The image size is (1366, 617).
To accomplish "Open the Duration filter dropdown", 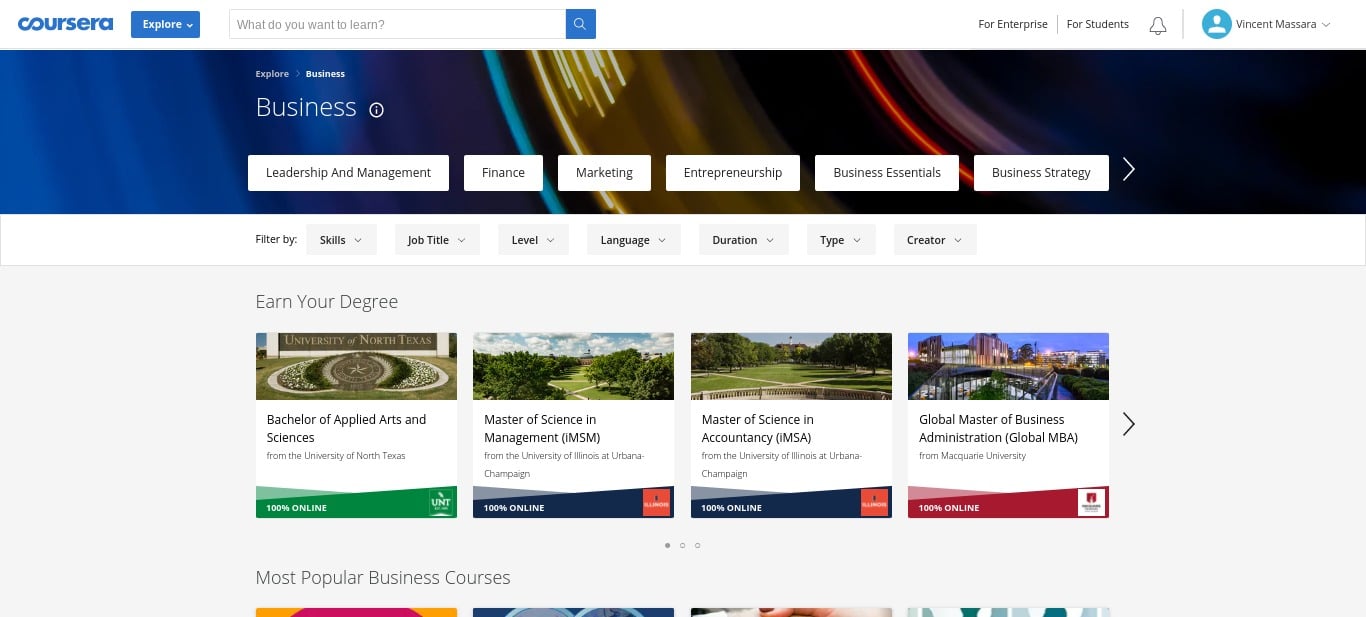I will pyautogui.click(x=743, y=240).
